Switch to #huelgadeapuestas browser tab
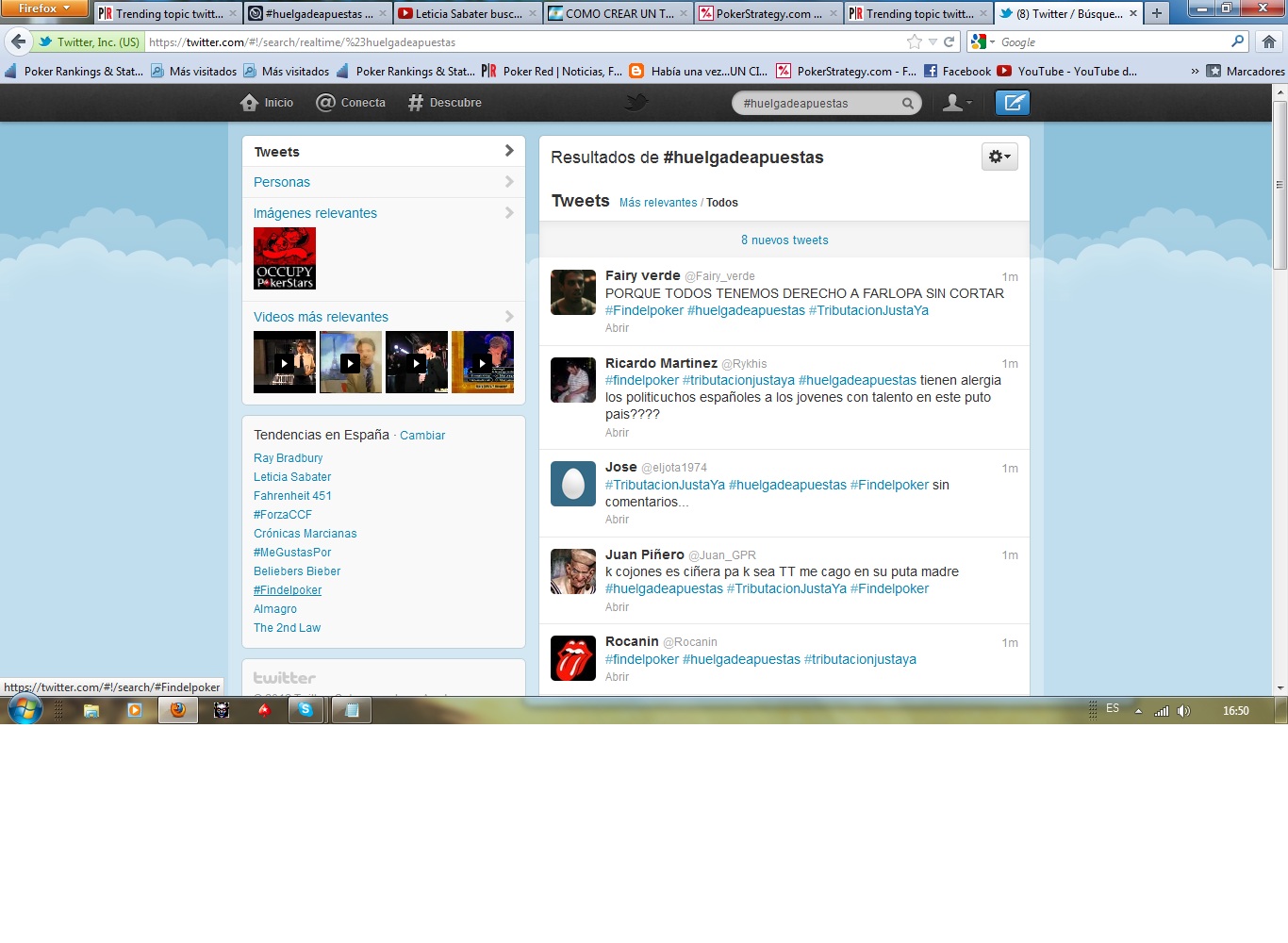The image size is (1288, 943). (319, 13)
